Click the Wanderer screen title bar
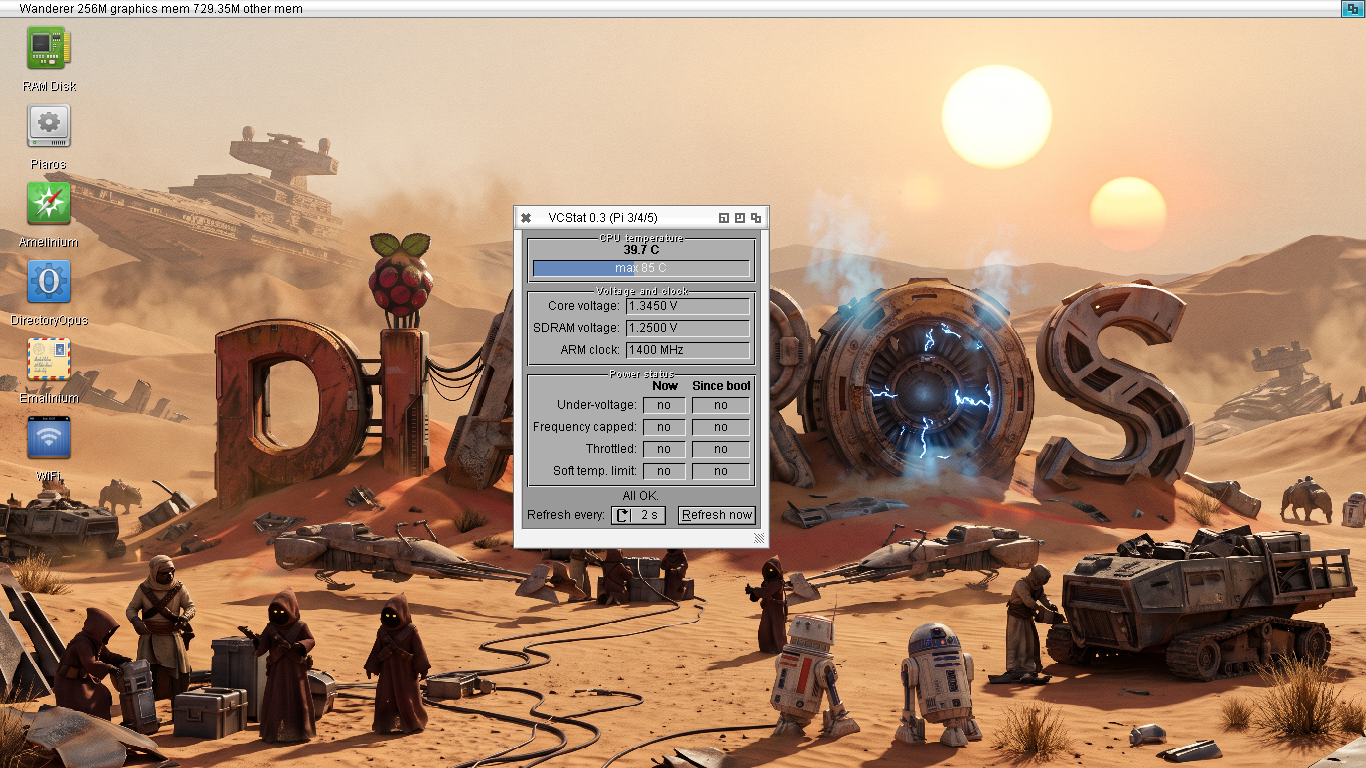Viewport: 1366px width, 768px height. pos(670,8)
